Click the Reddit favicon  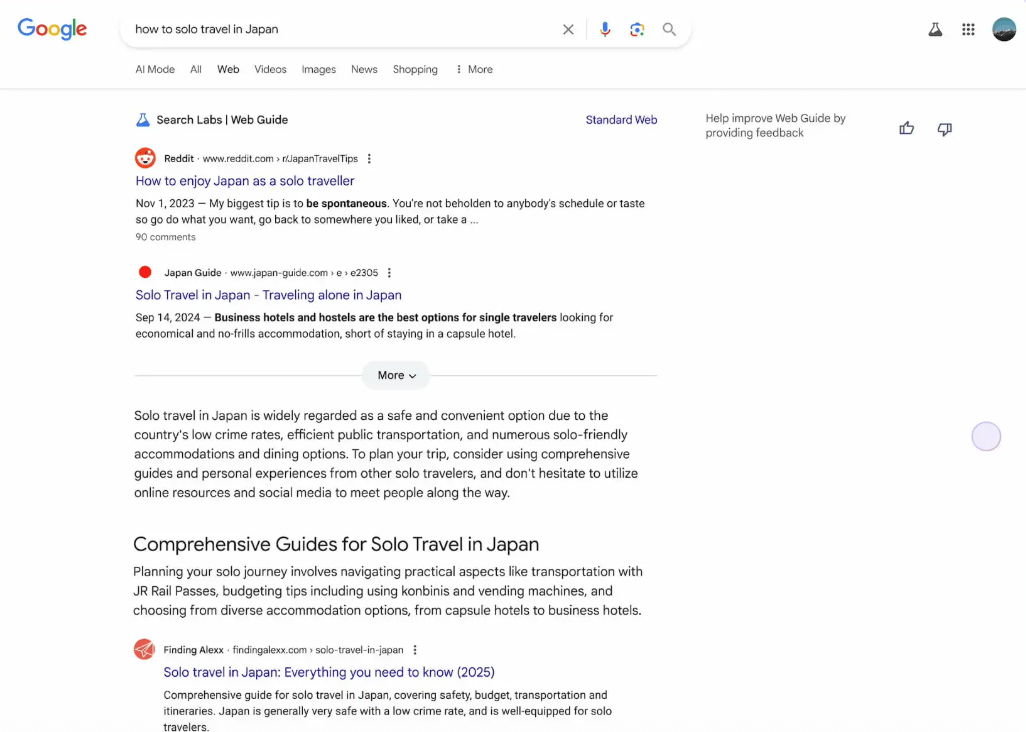tap(145, 158)
